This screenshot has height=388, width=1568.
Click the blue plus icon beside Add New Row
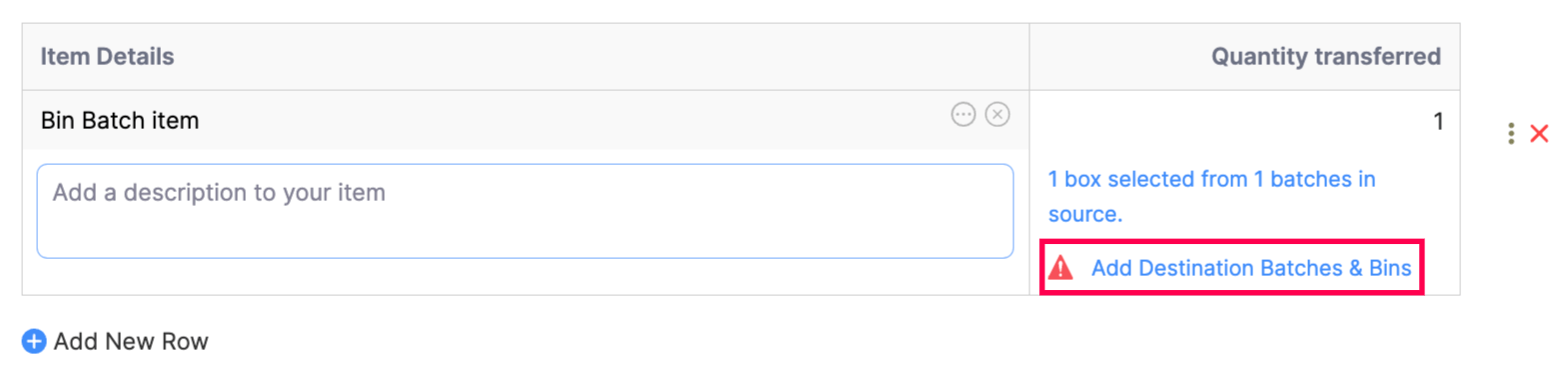[34, 342]
